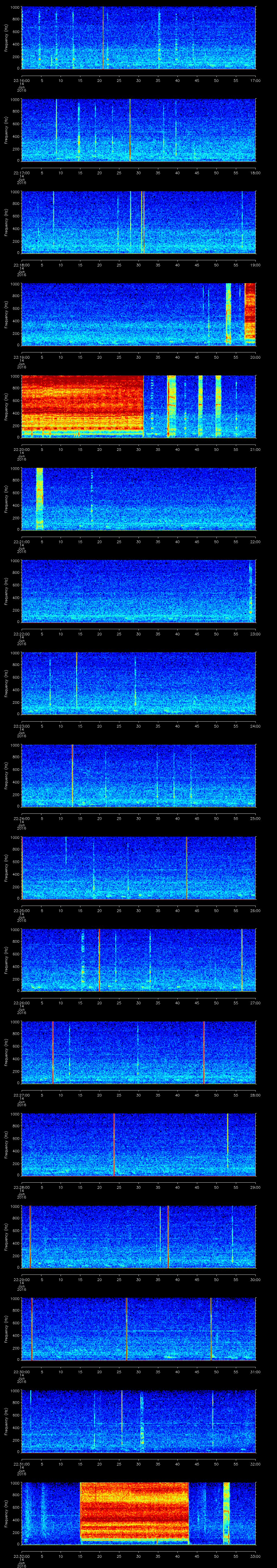Open the 22:23 spectrogram panel

click(138, 683)
